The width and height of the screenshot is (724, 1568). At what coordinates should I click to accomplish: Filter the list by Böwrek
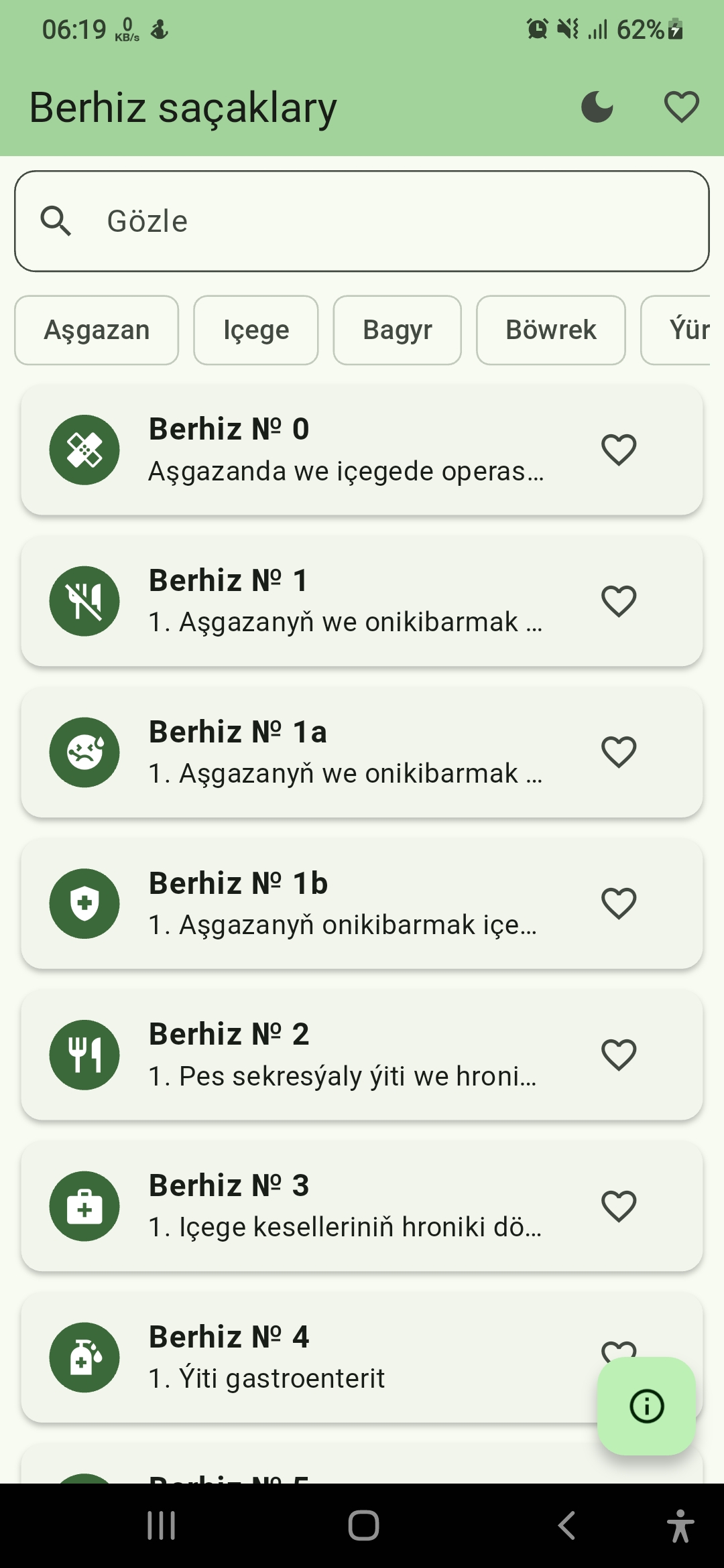(550, 330)
